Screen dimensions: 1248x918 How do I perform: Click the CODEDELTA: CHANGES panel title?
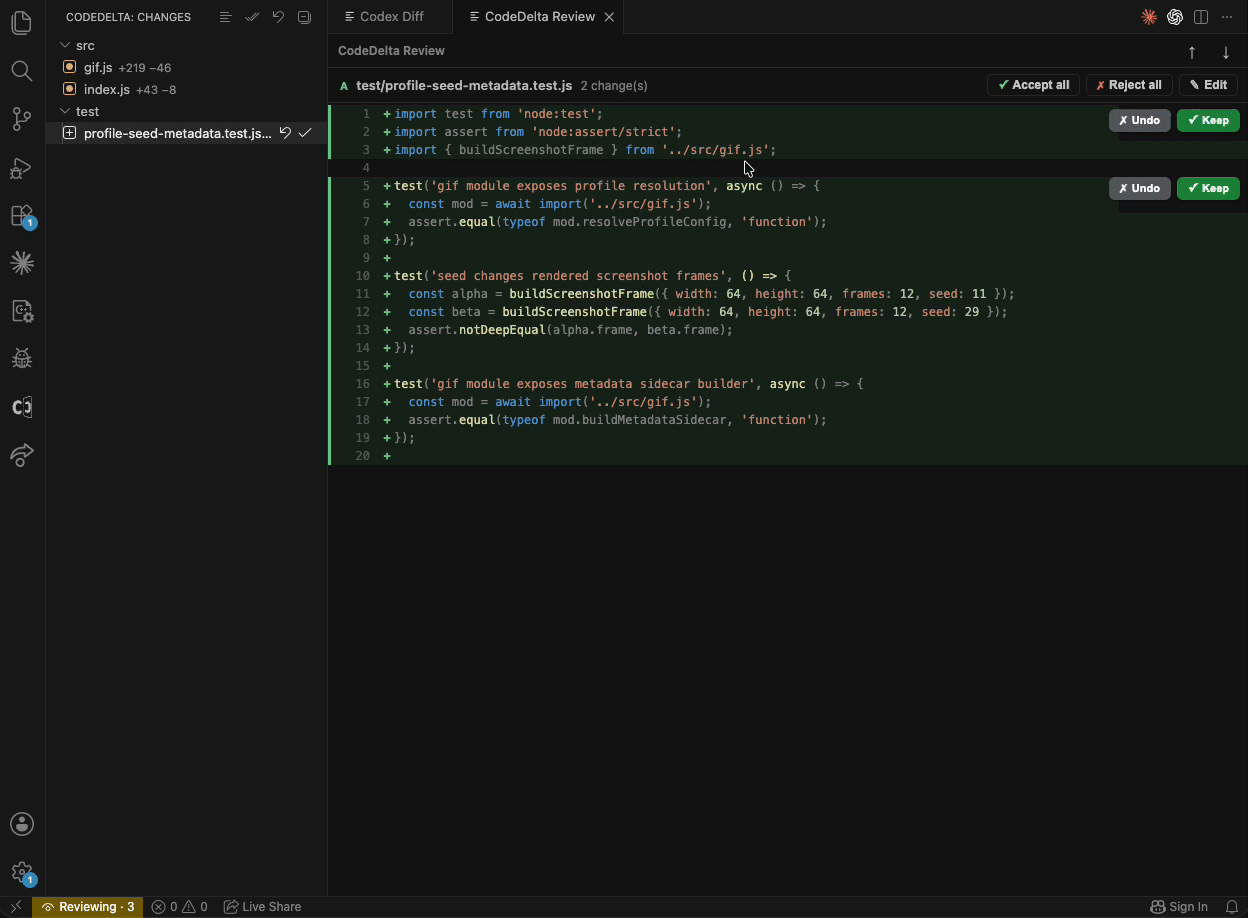click(128, 17)
